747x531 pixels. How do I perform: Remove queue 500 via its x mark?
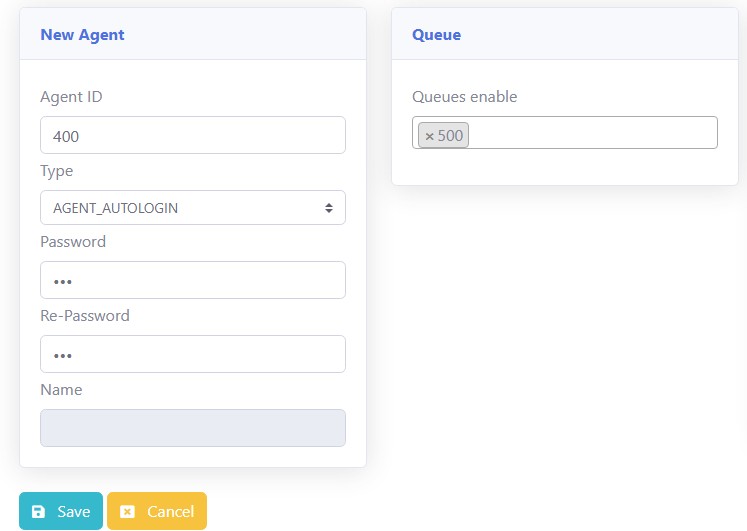coord(429,135)
